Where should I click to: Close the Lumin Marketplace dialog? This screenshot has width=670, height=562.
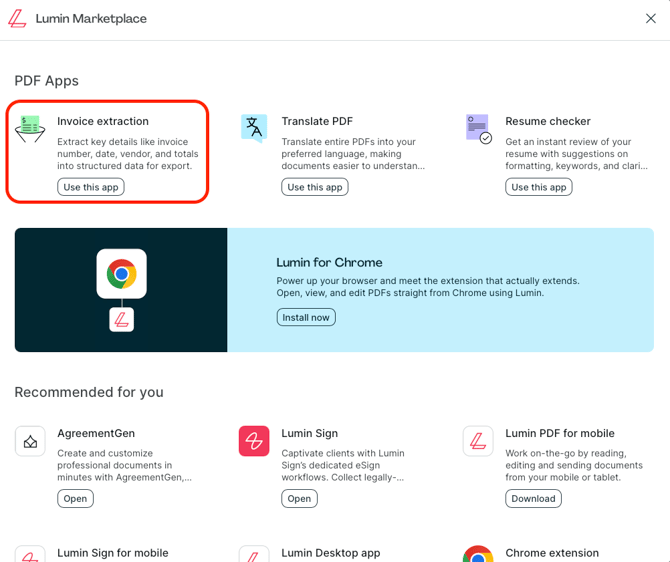tap(650, 18)
